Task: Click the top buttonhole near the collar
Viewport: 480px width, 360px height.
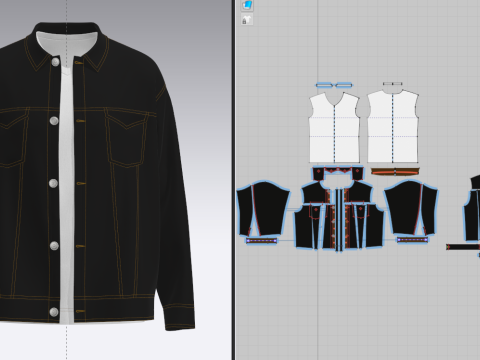Action: click(79, 63)
